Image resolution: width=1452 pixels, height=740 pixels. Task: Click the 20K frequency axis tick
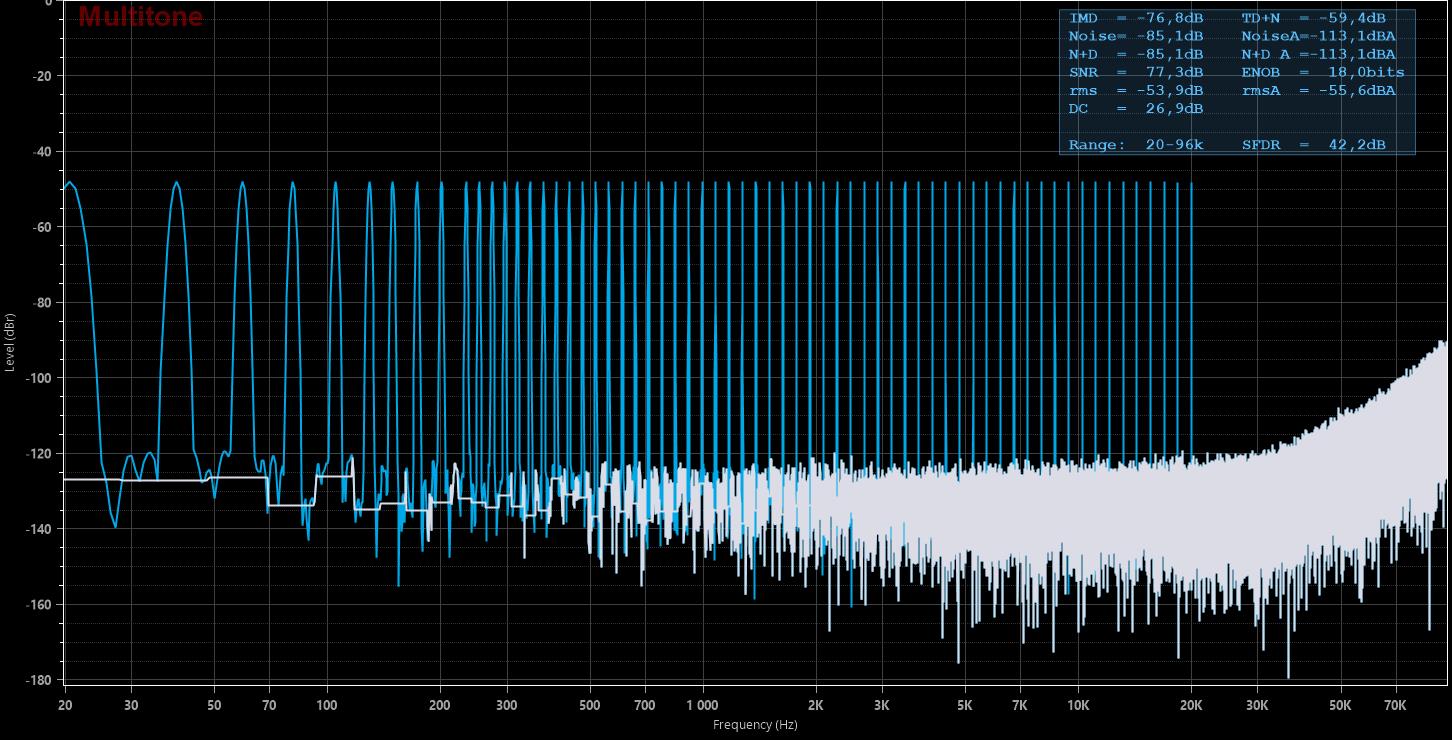pos(1191,705)
